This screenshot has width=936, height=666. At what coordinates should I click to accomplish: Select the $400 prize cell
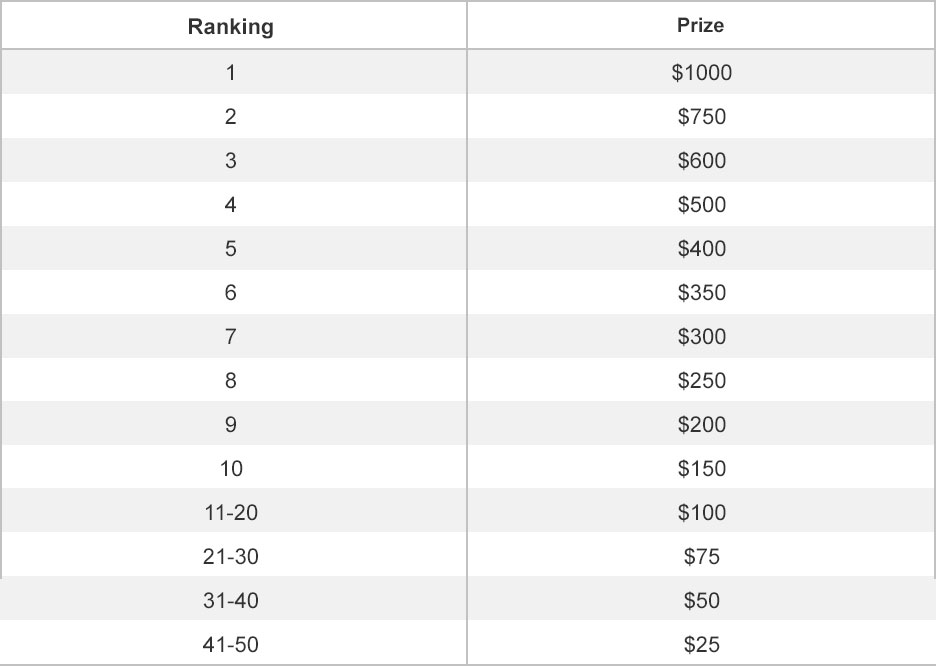[701, 249]
